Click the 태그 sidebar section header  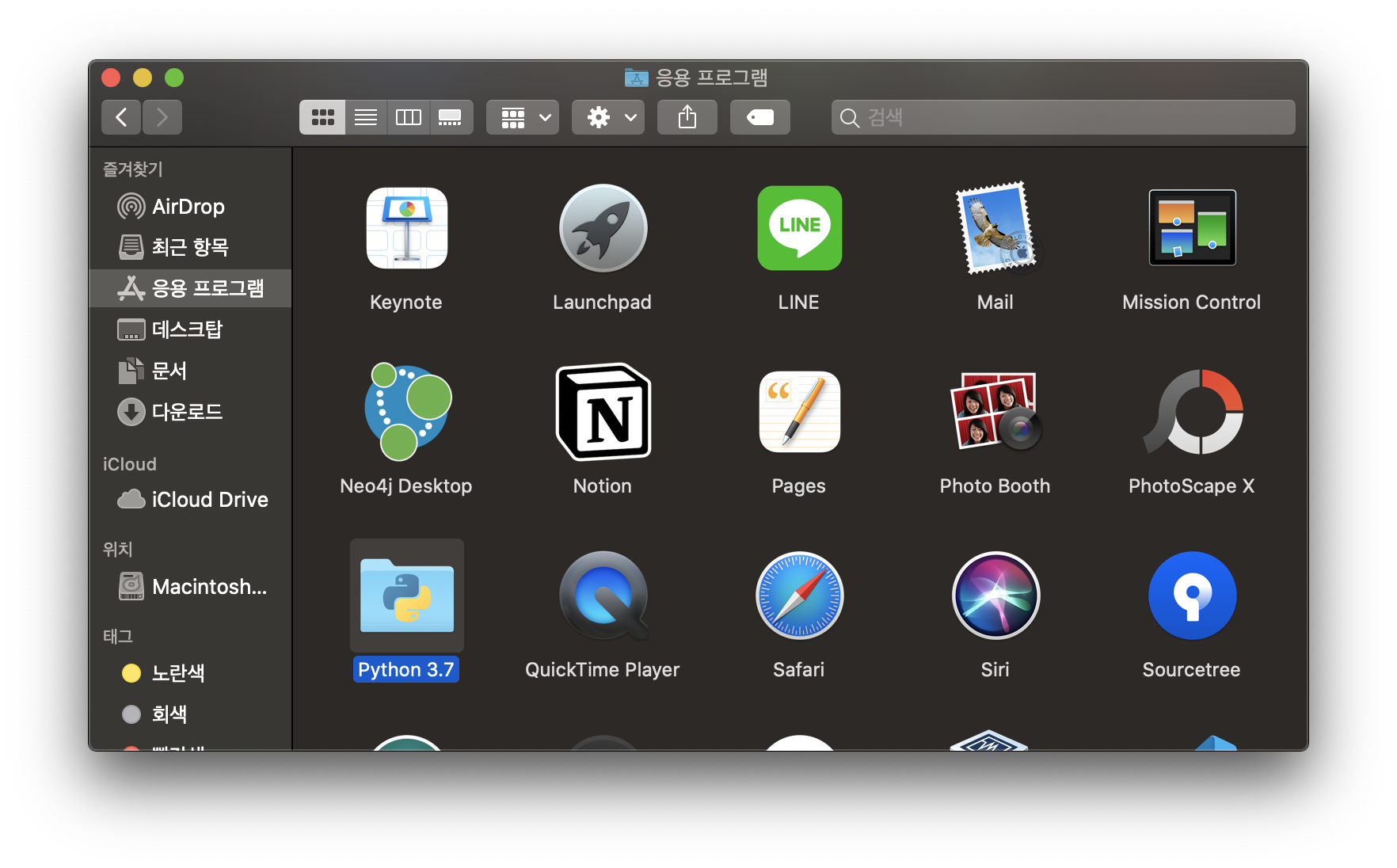118,636
